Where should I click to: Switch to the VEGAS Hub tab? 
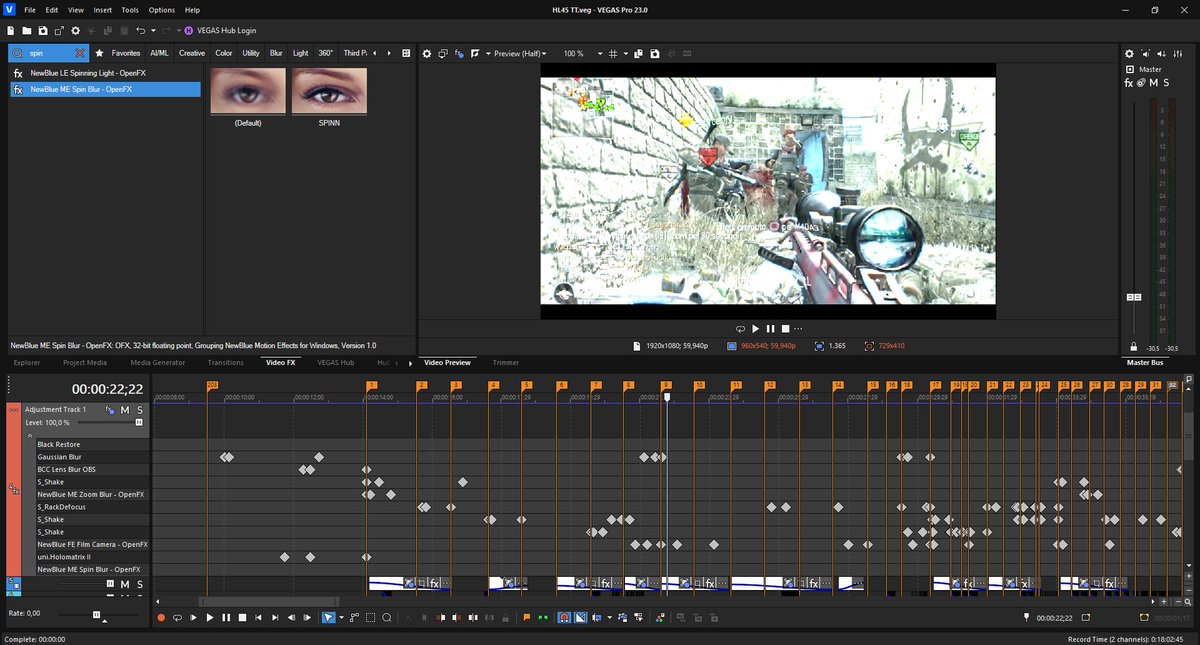tap(336, 362)
